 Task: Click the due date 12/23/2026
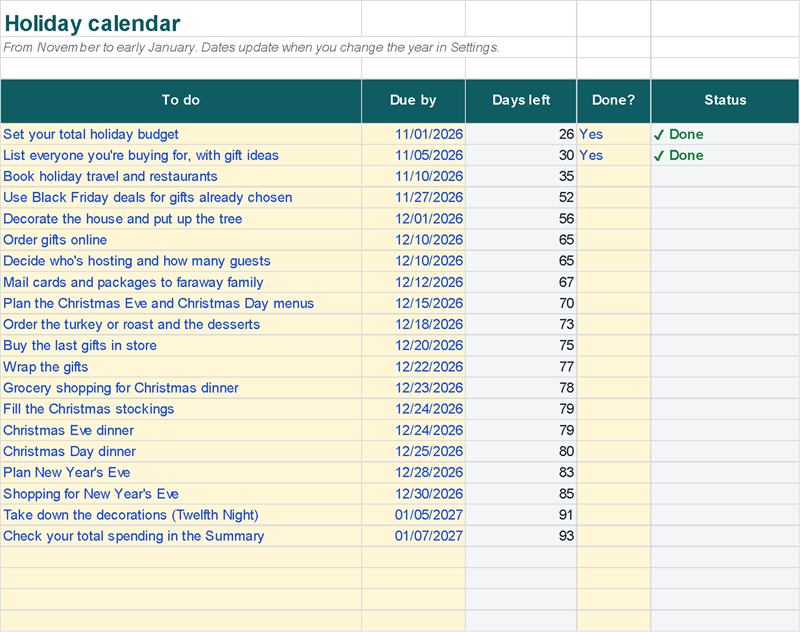point(414,388)
